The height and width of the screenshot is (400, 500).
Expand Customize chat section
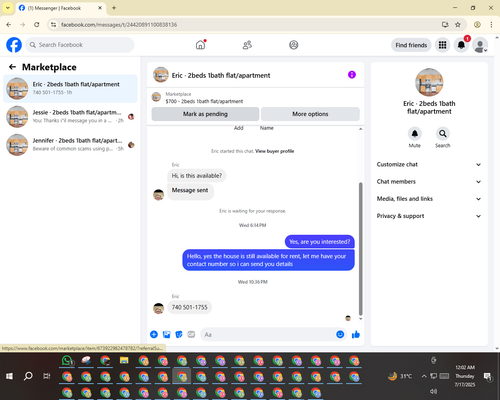pos(429,164)
